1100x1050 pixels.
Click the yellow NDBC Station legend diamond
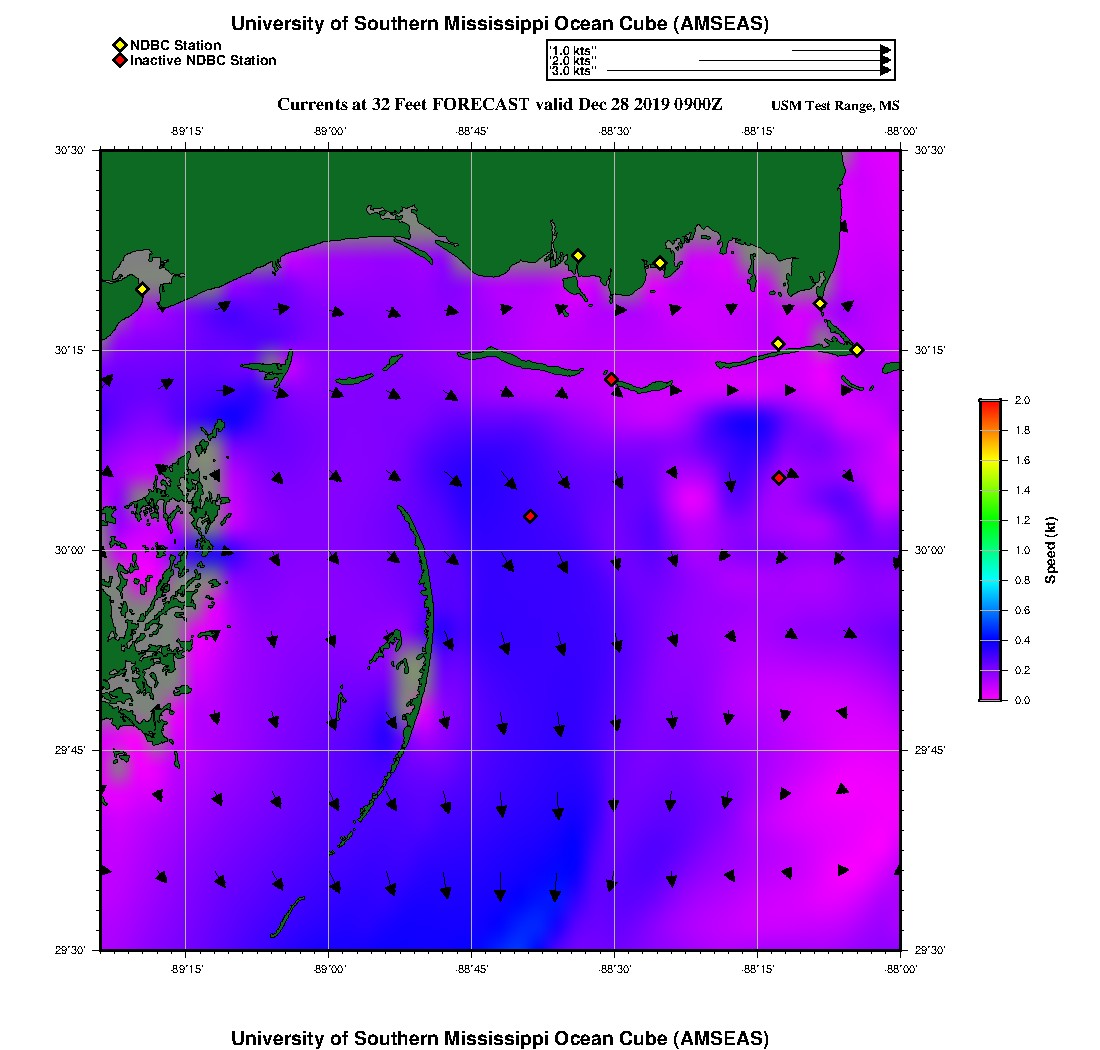tap(119, 45)
